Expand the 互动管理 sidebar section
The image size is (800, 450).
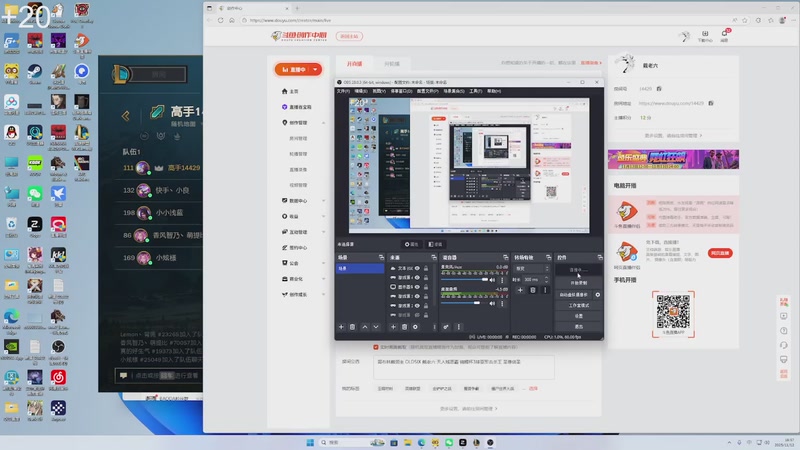tap(323, 232)
